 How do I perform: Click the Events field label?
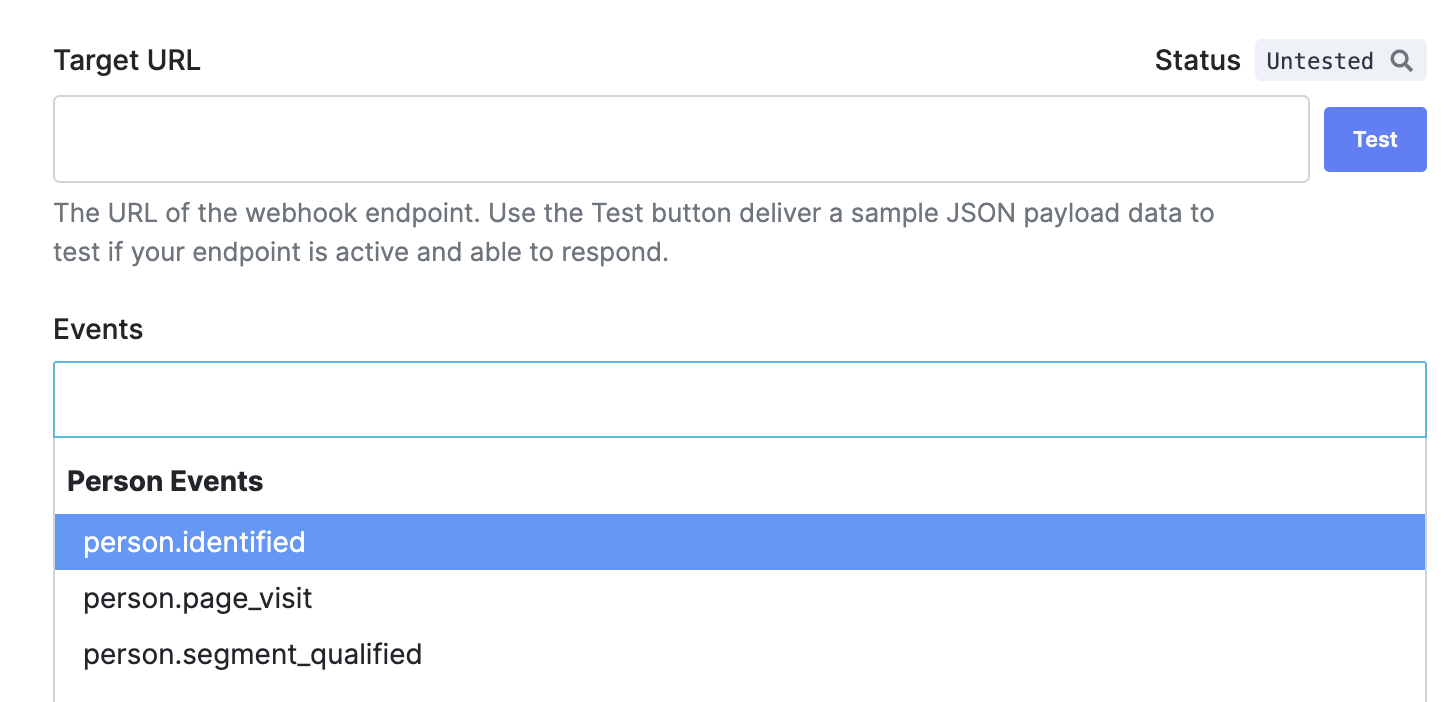98,329
